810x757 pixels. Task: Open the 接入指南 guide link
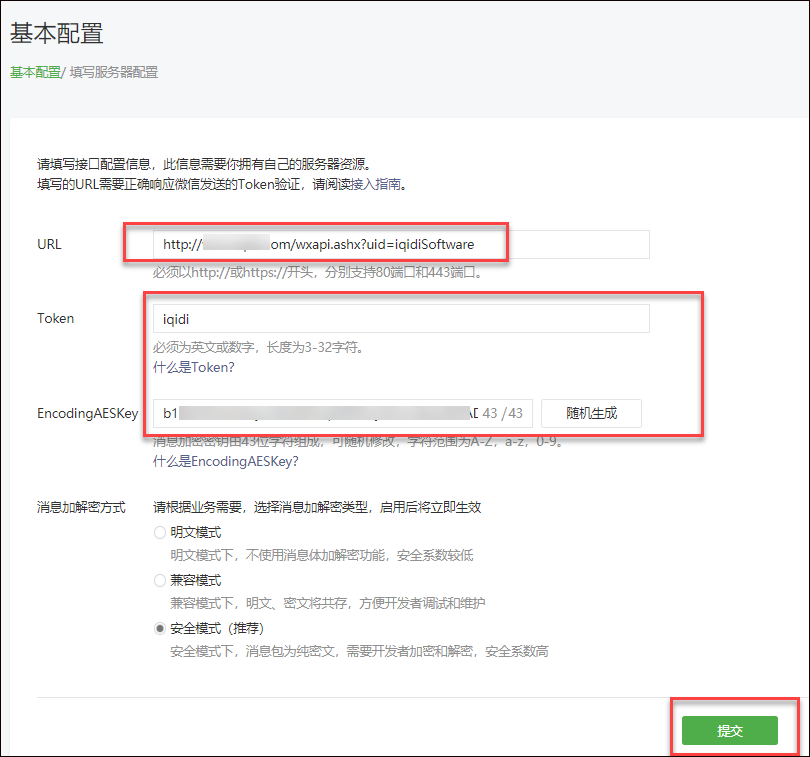click(x=375, y=184)
